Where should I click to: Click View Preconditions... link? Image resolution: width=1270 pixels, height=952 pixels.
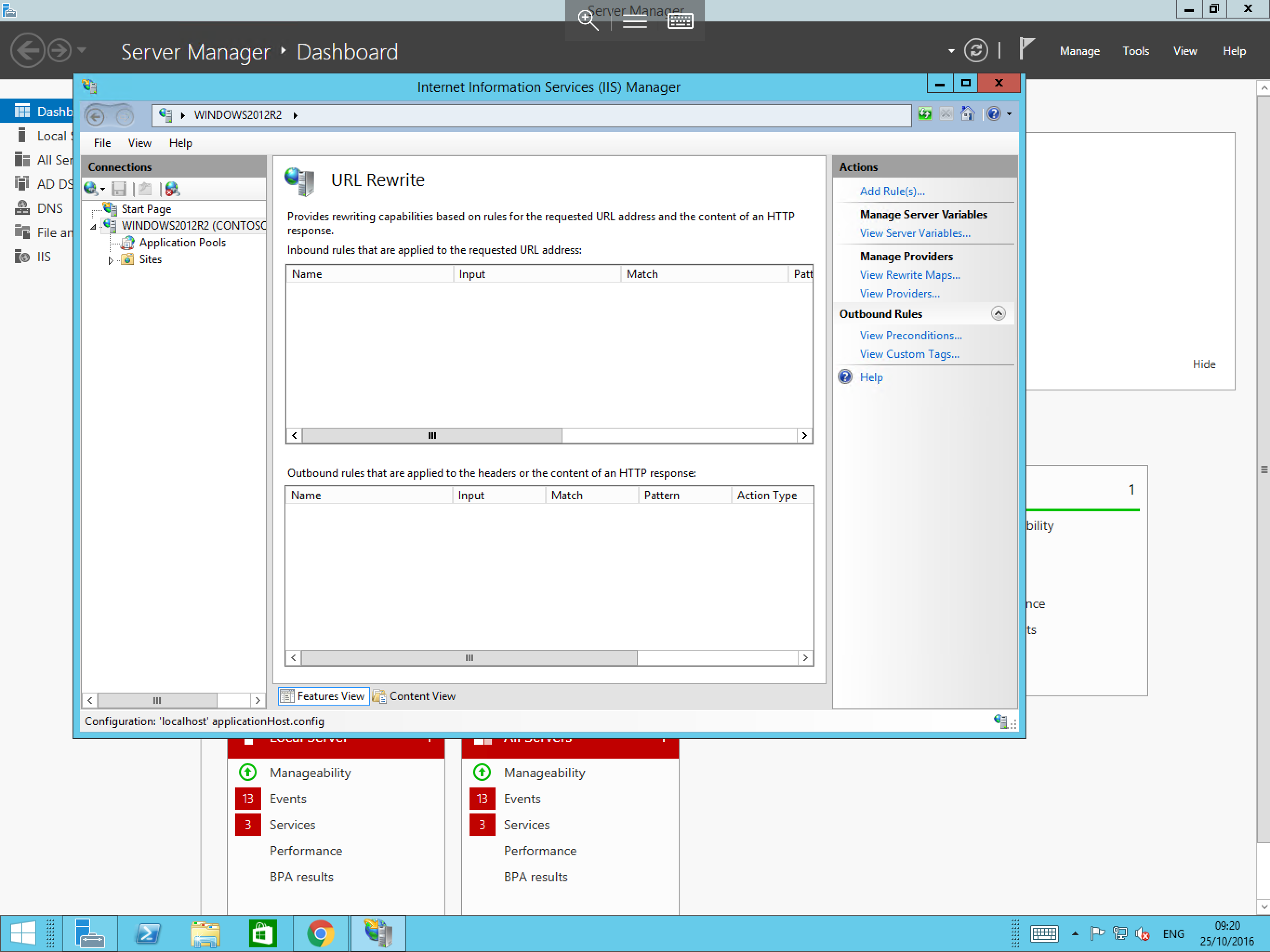(x=911, y=335)
